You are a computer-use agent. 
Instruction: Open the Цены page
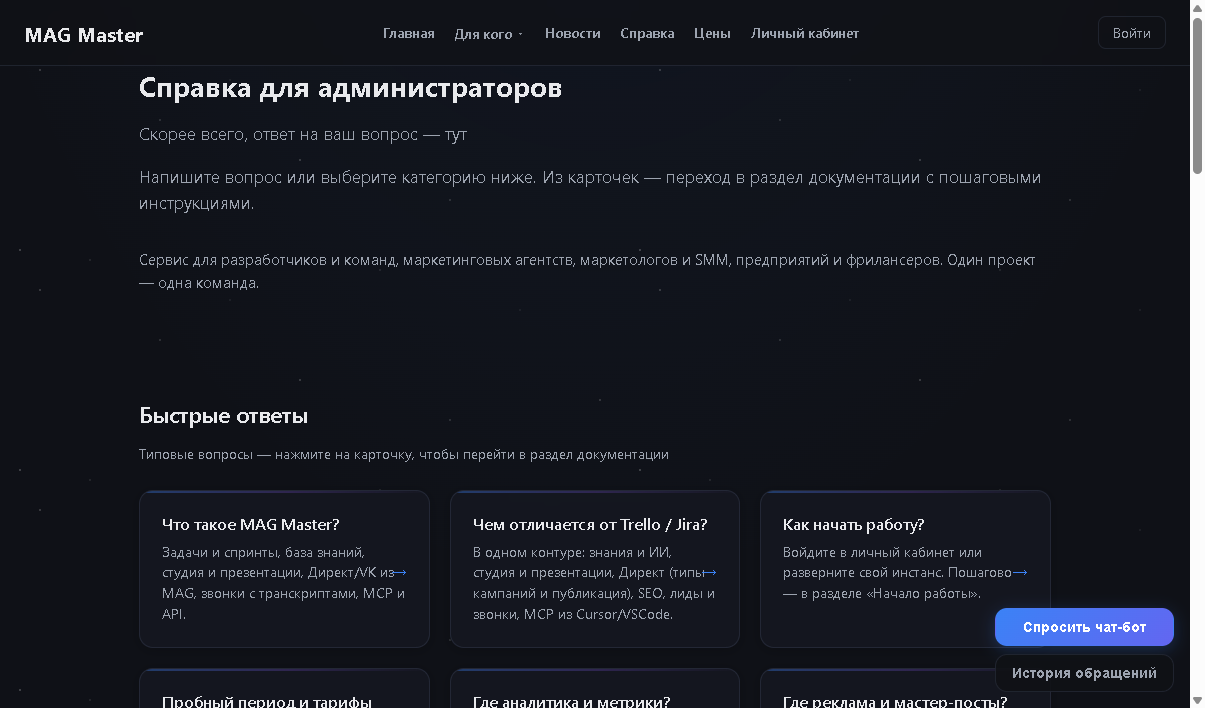[x=712, y=33]
